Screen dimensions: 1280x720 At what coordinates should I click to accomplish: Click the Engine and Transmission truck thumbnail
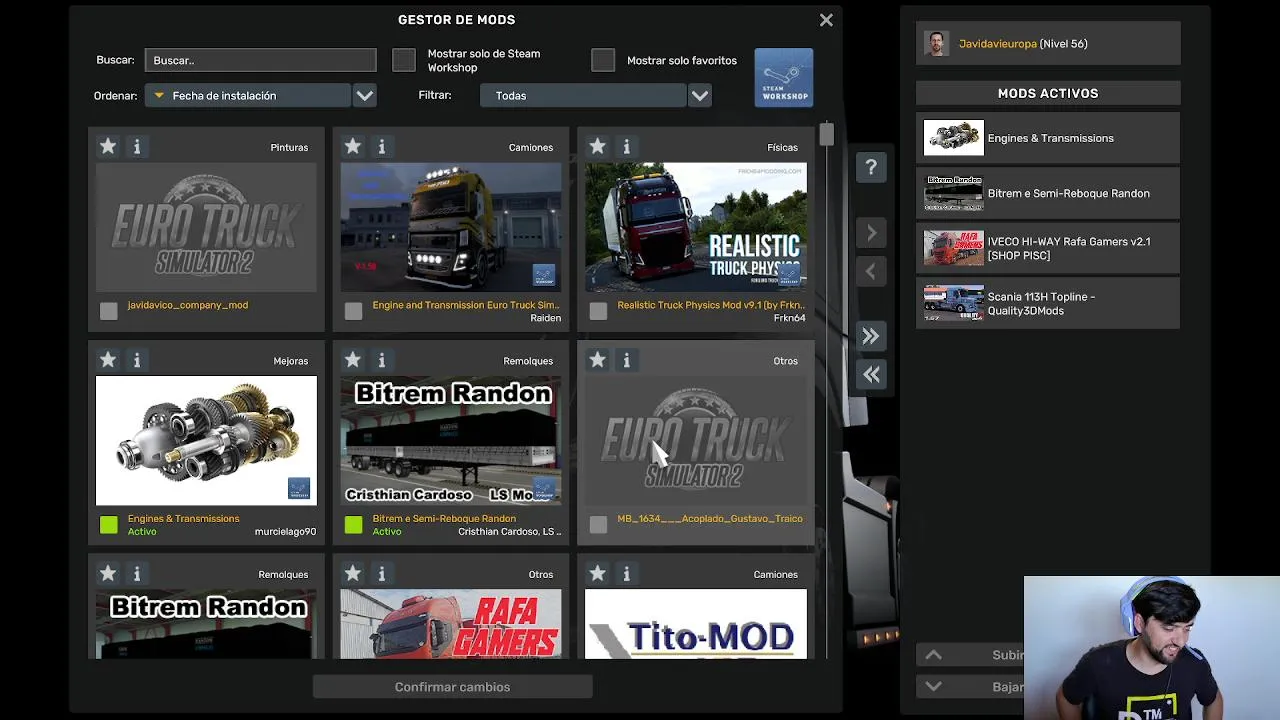(x=451, y=227)
